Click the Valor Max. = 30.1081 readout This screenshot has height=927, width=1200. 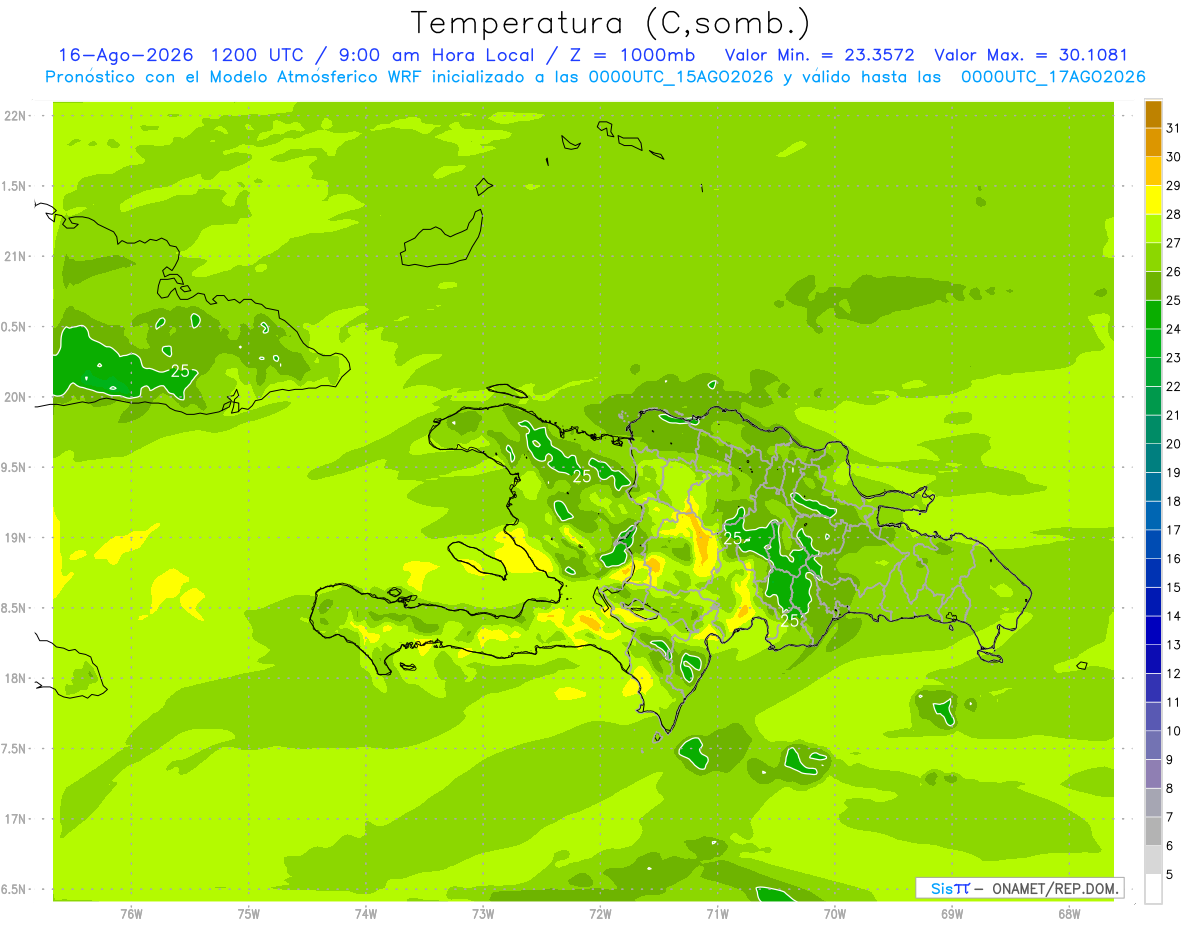(x=1031, y=55)
